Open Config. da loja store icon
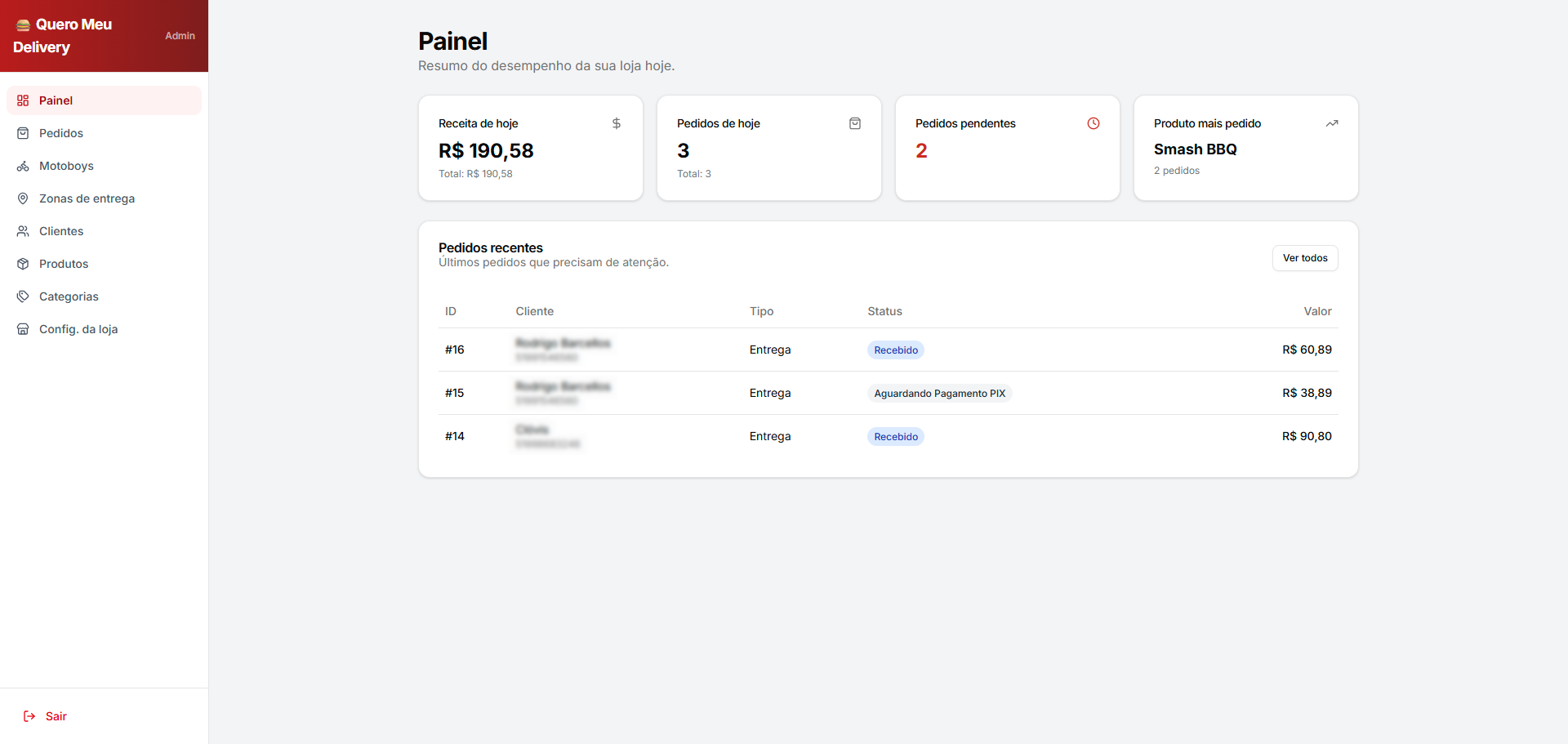Screen dimensions: 1568x744 click(x=23, y=329)
